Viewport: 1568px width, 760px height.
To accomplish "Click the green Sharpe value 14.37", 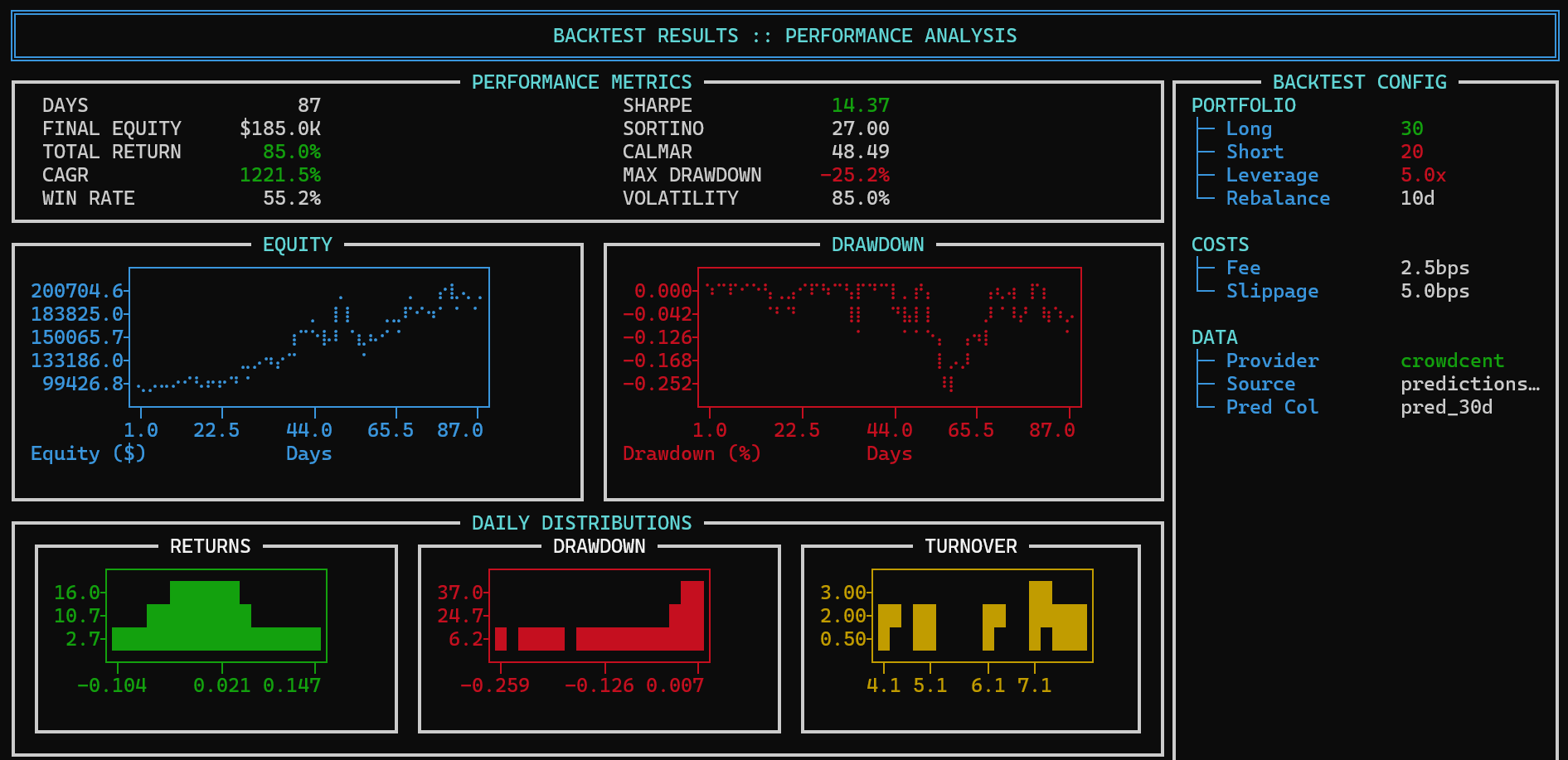I will [x=860, y=105].
